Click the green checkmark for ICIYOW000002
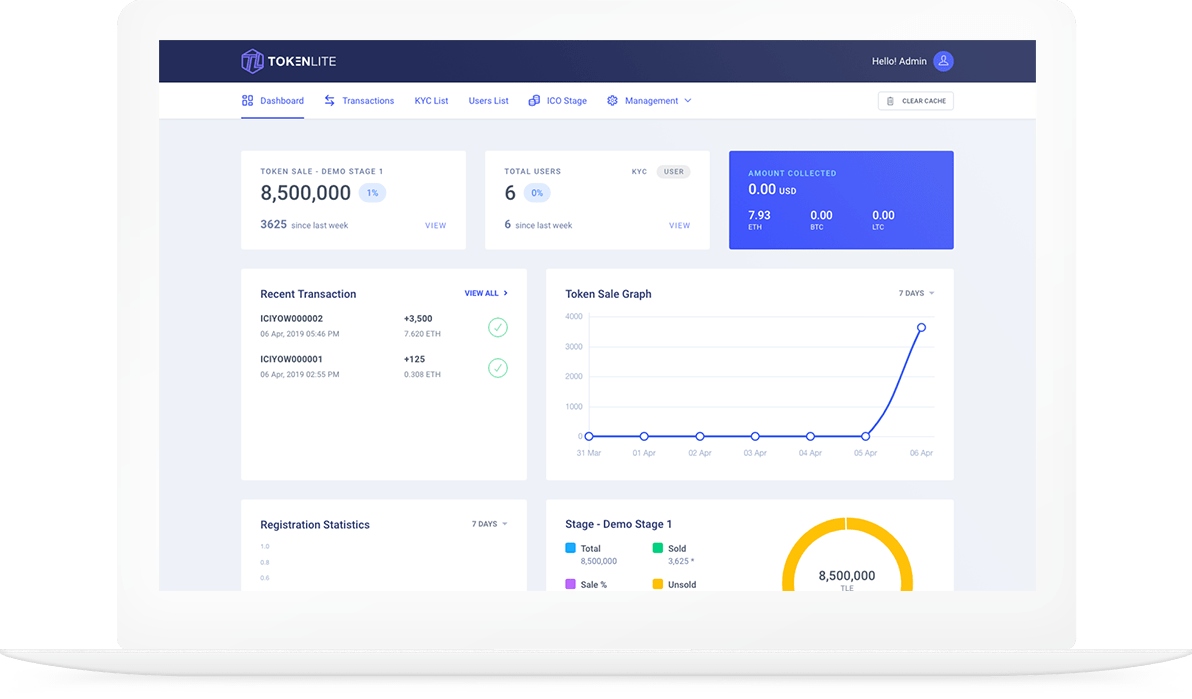Image resolution: width=1192 pixels, height=699 pixels. (x=497, y=327)
